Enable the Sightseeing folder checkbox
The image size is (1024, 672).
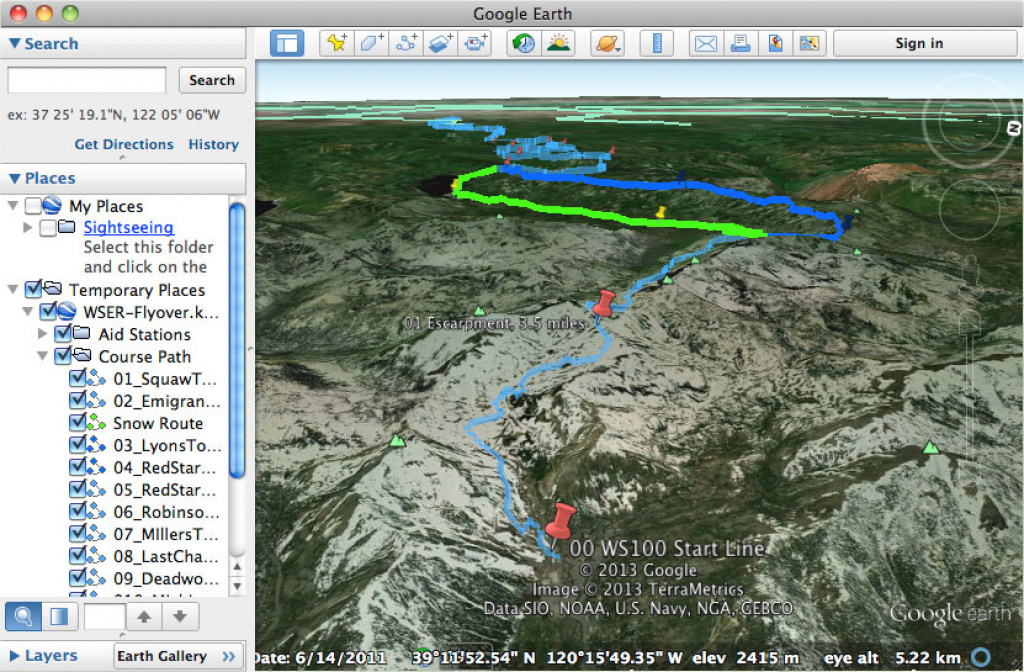pos(48,228)
